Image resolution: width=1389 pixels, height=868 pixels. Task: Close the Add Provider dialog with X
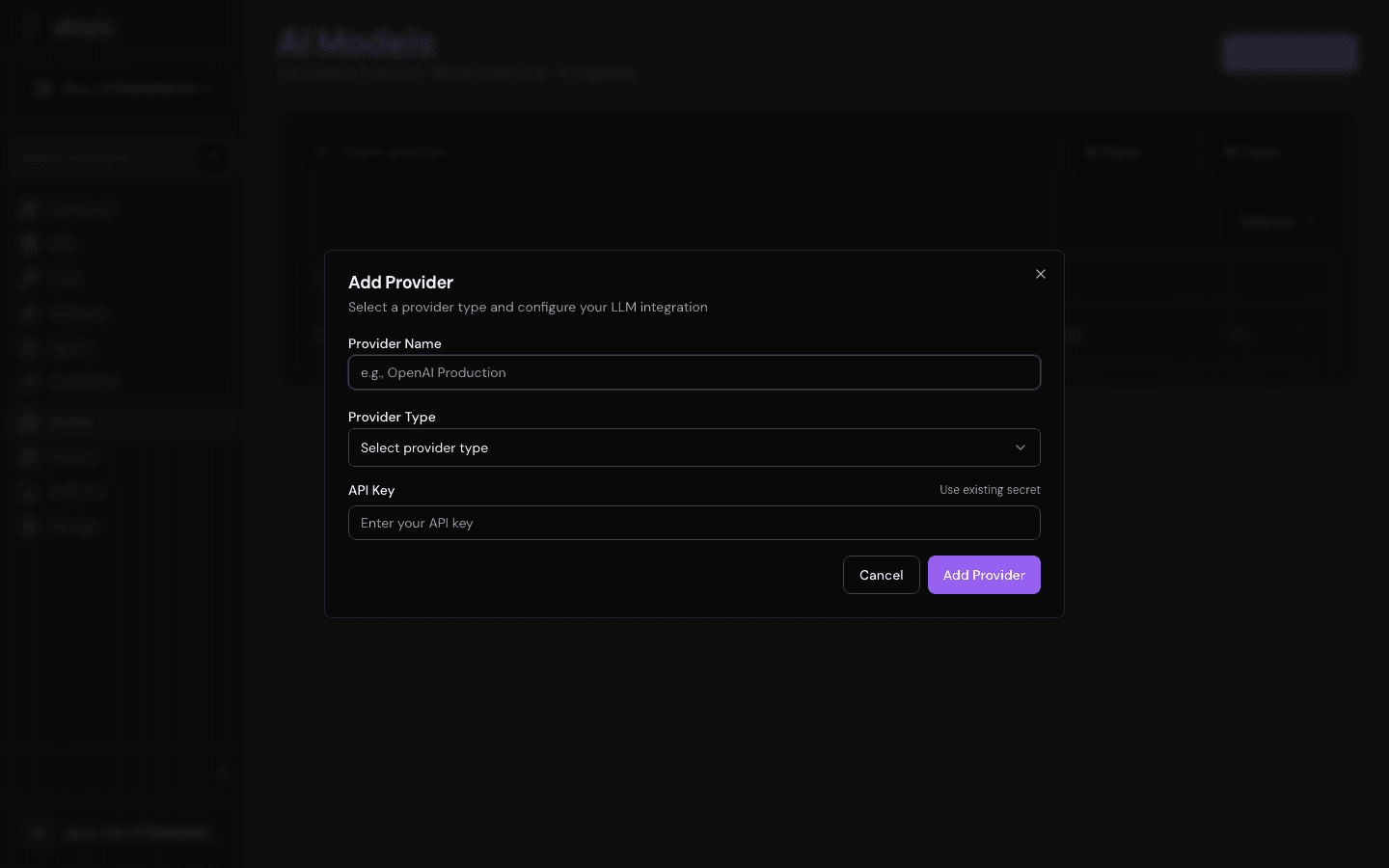point(1041,274)
